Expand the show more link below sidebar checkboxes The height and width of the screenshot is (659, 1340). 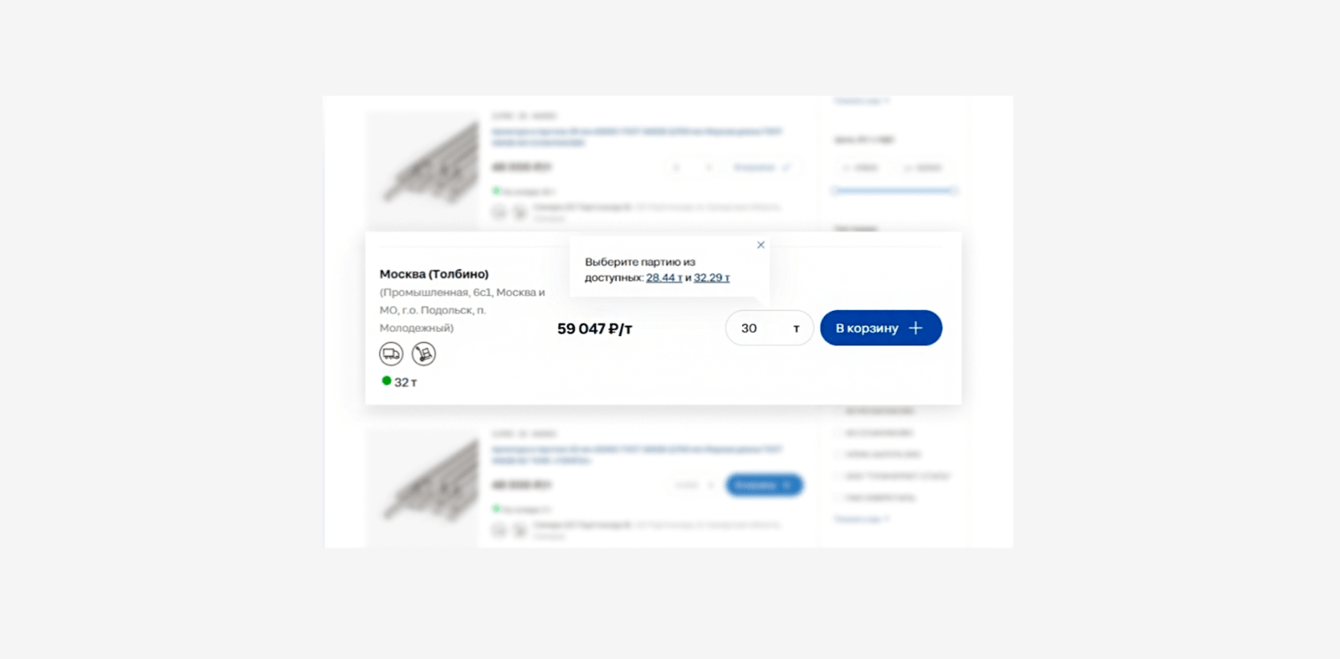tap(862, 519)
